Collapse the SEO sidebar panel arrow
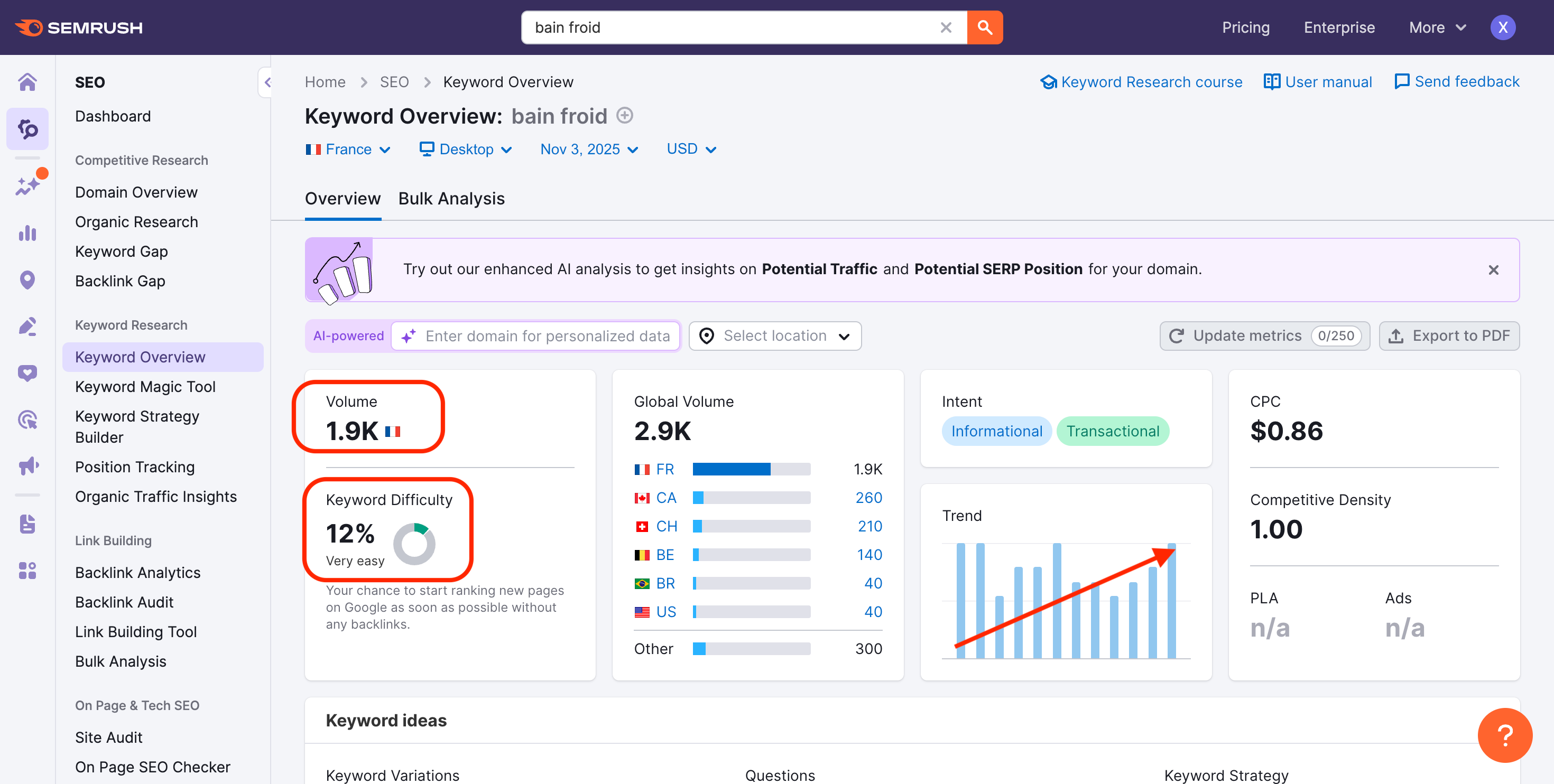 pyautogui.click(x=266, y=82)
